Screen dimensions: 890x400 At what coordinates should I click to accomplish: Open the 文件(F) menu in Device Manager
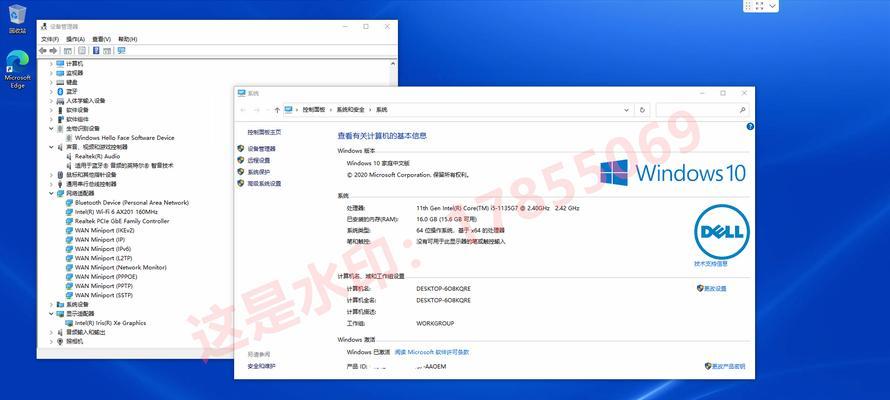coord(50,39)
